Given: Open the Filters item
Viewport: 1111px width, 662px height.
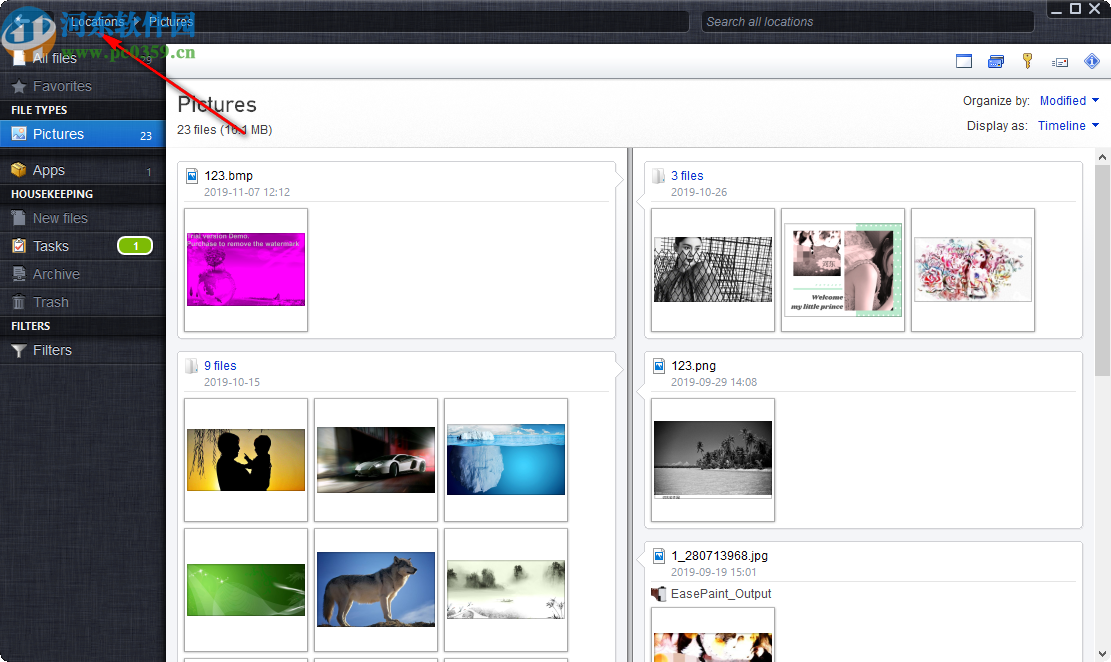Looking at the screenshot, I should click(x=82, y=350).
